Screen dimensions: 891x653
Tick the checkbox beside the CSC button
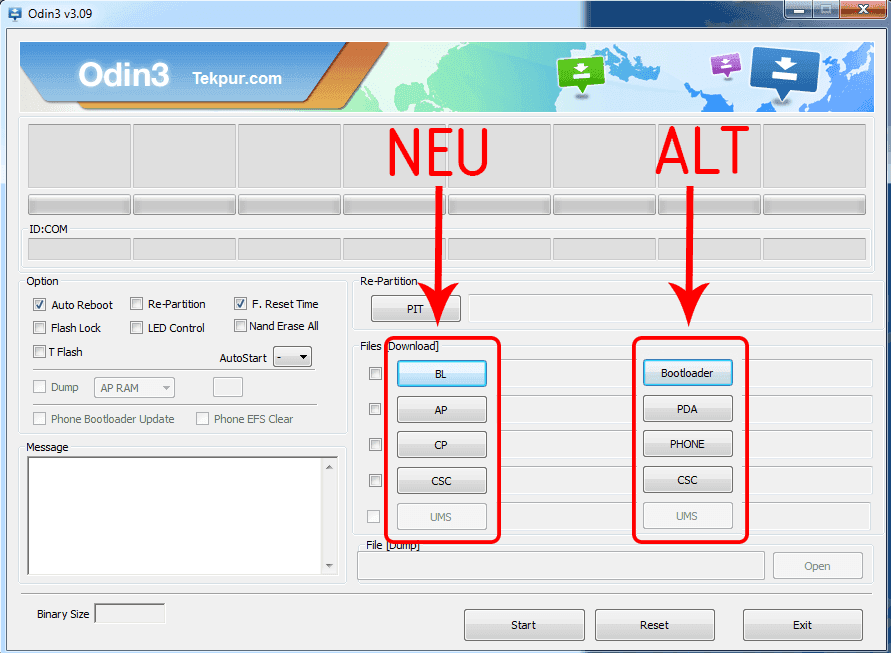click(375, 480)
